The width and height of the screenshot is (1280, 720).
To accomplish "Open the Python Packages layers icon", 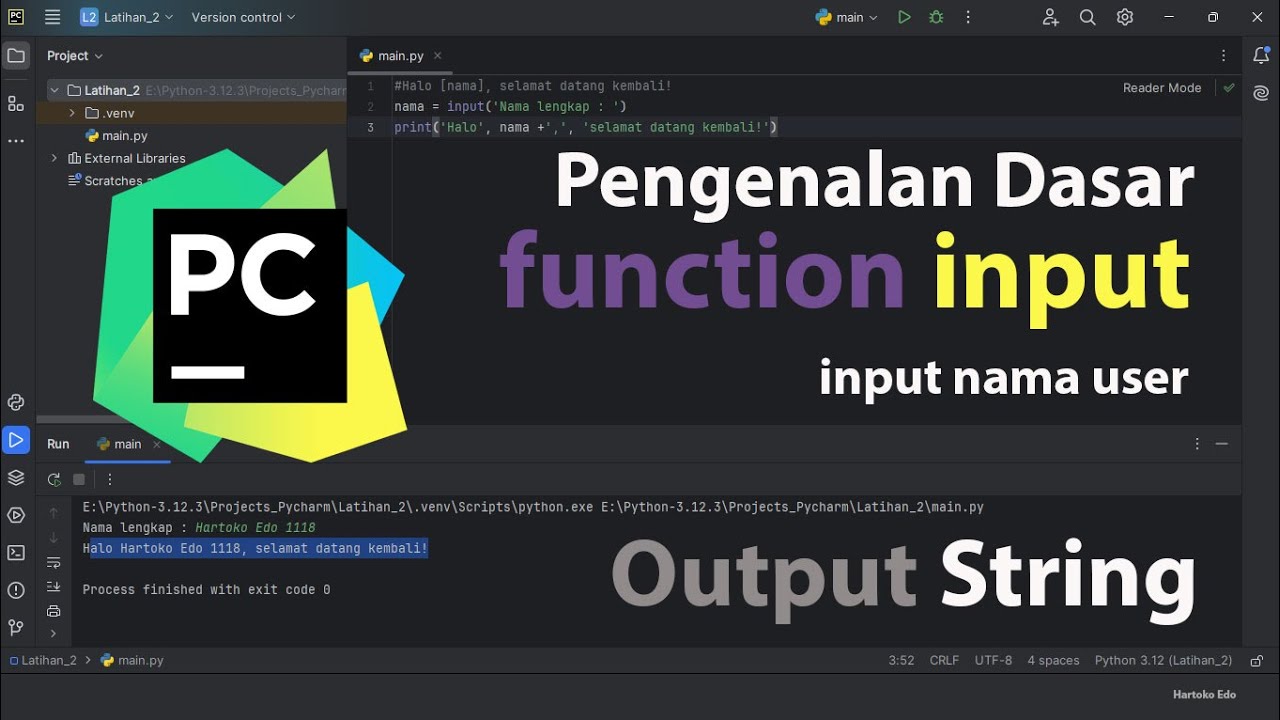I will [x=16, y=477].
